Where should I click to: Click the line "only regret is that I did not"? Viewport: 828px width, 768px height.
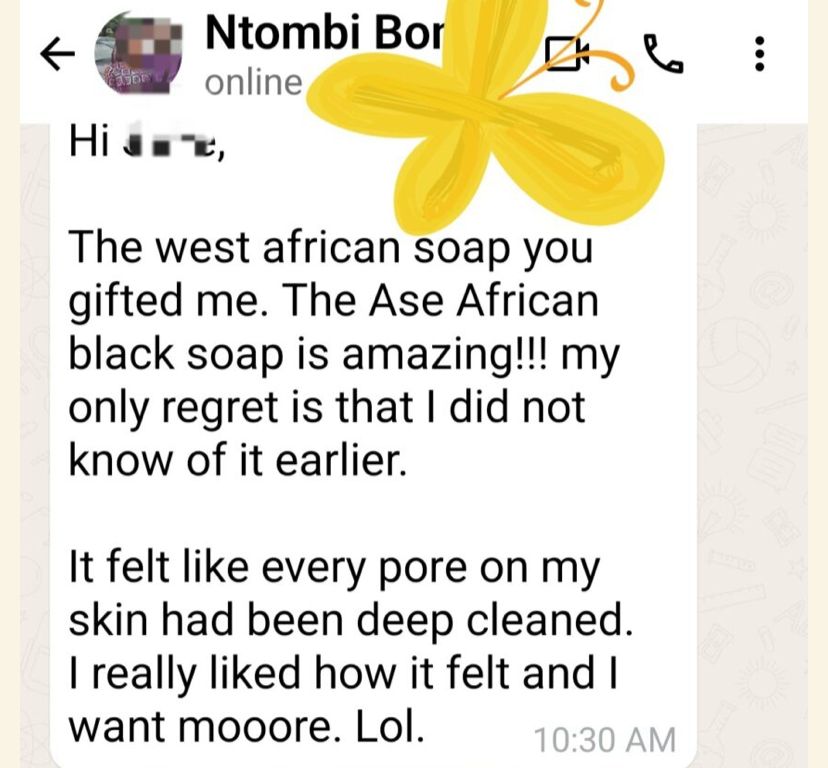pos(327,408)
